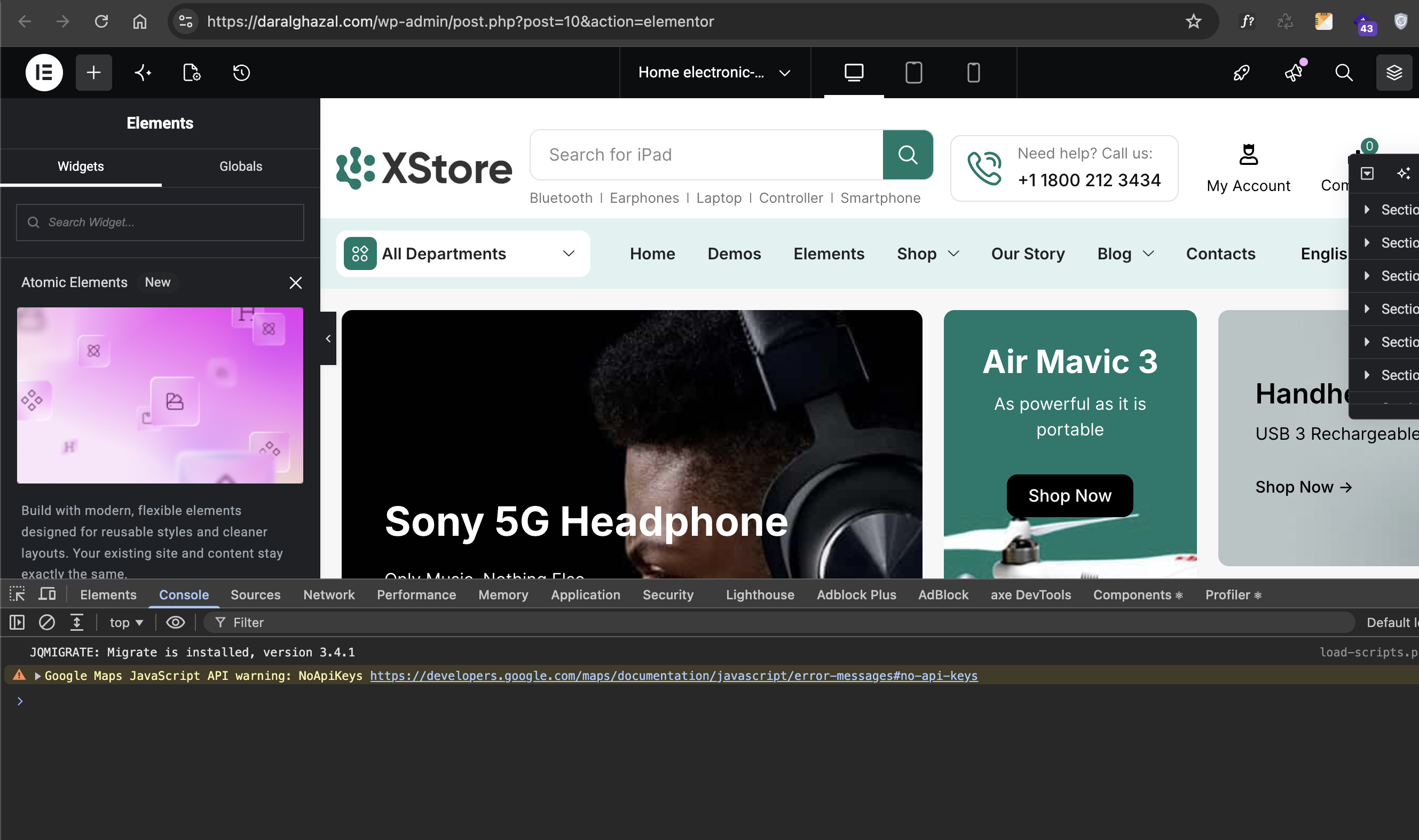
Task: Select DevTools inspect element picker icon
Action: 18,595
